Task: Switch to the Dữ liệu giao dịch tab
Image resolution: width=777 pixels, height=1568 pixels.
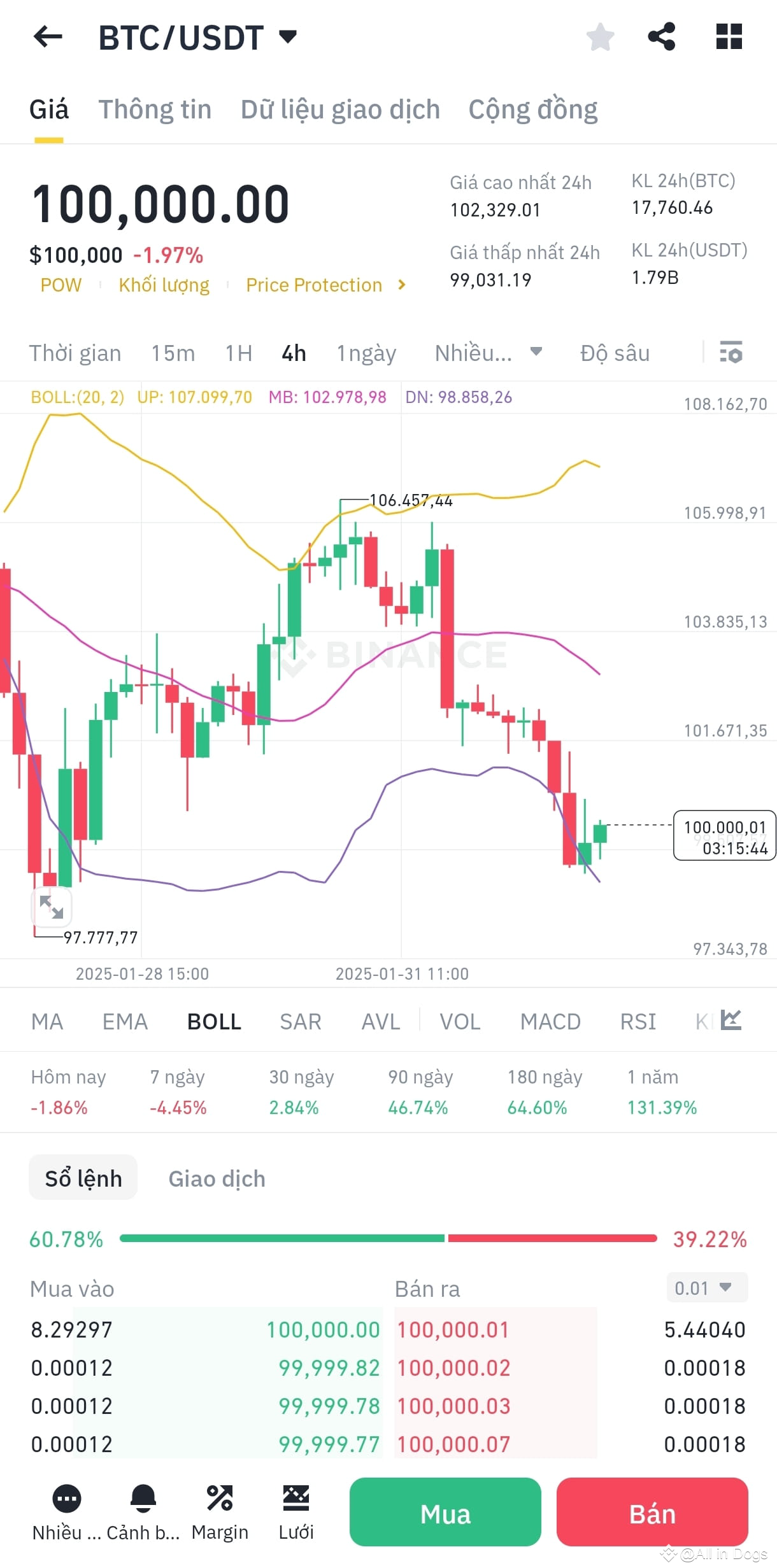Action: pos(340,109)
